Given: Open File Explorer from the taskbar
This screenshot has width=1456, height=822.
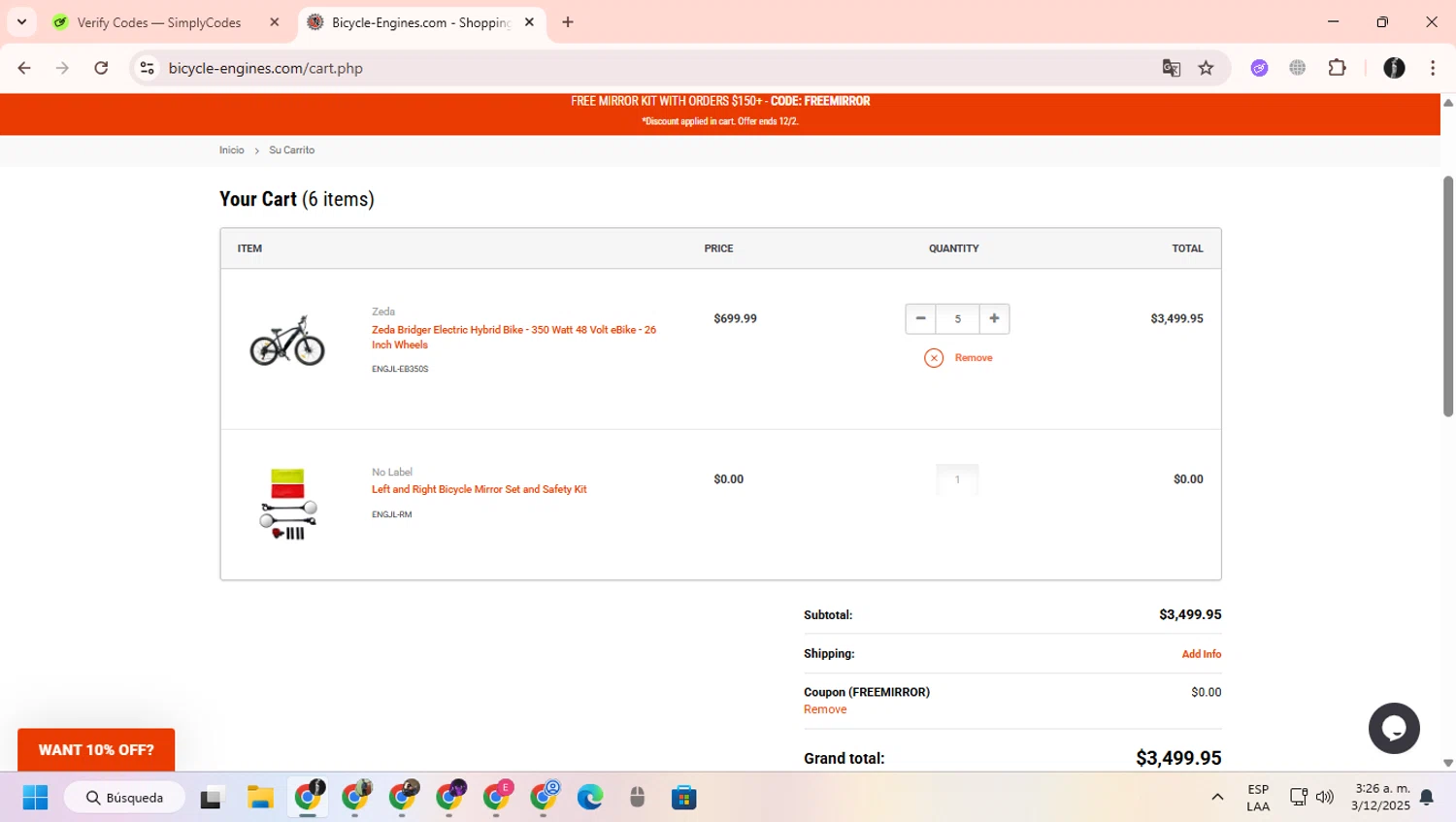Looking at the screenshot, I should 260,798.
